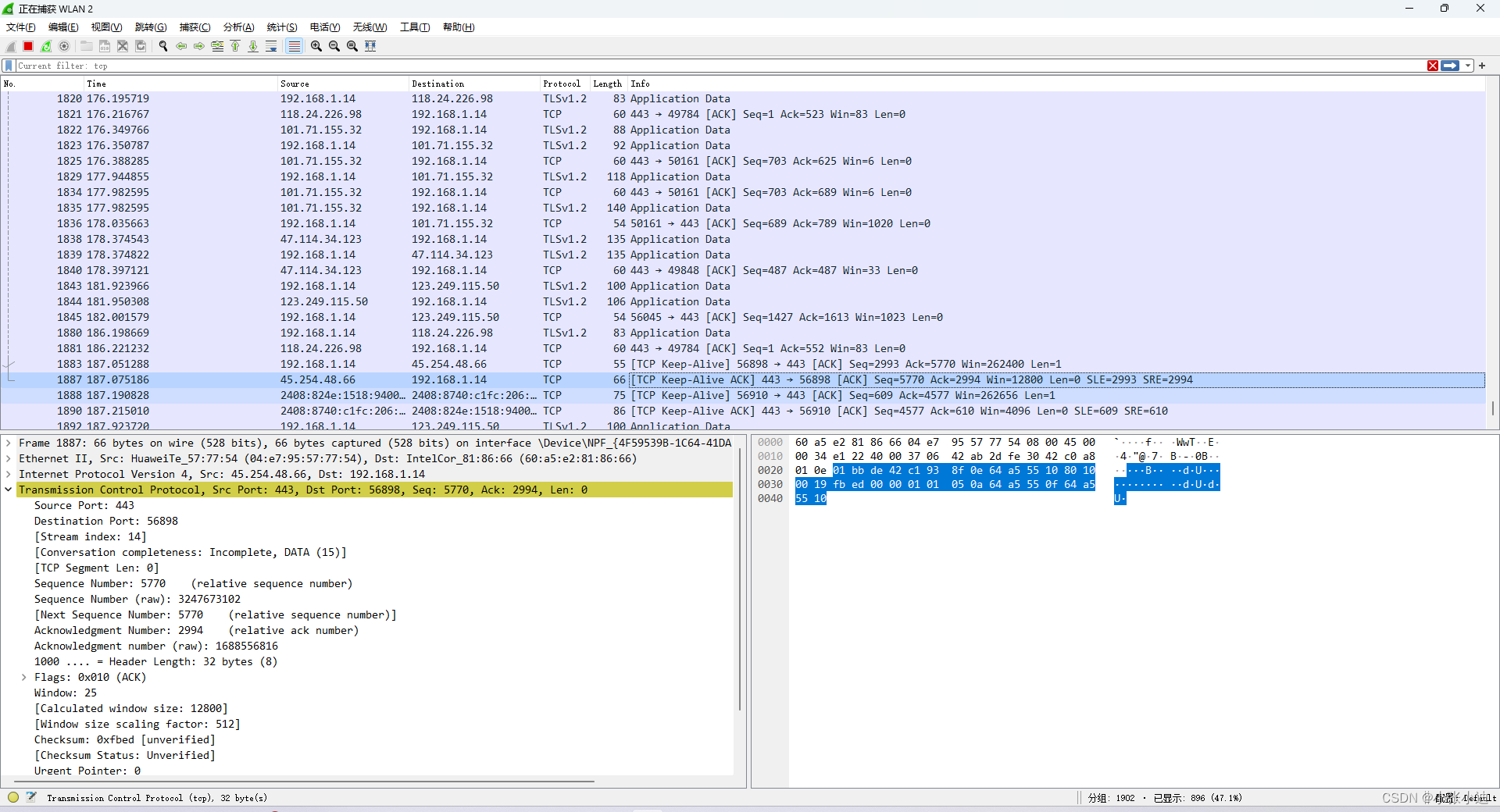
Task: Open expert information status bar circle
Action: tap(13, 797)
